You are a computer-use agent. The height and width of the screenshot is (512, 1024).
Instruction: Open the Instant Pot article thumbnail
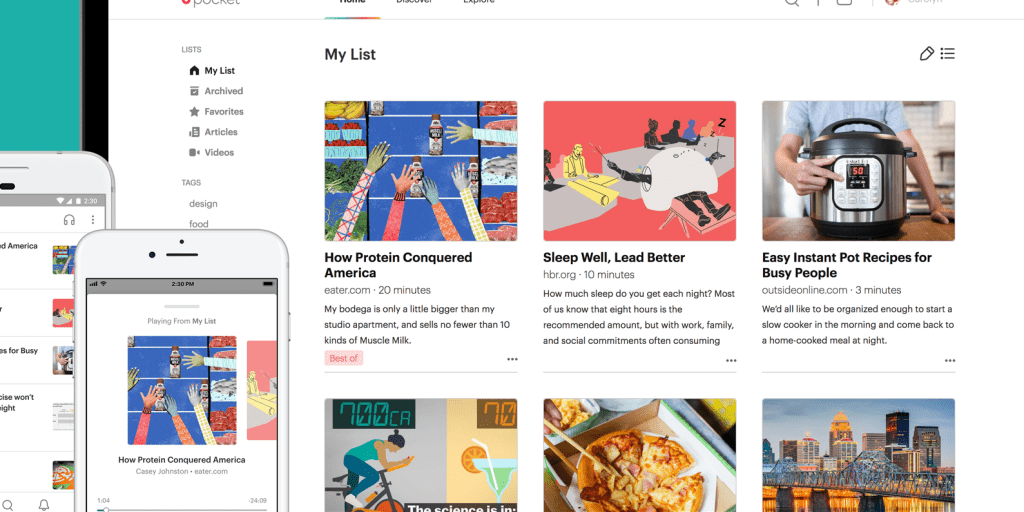click(858, 171)
